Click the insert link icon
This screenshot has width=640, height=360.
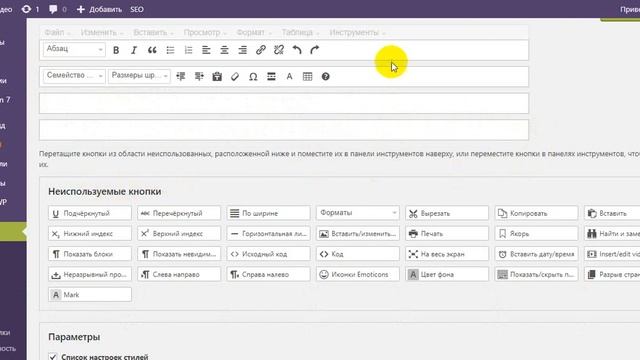pyautogui.click(x=260, y=50)
